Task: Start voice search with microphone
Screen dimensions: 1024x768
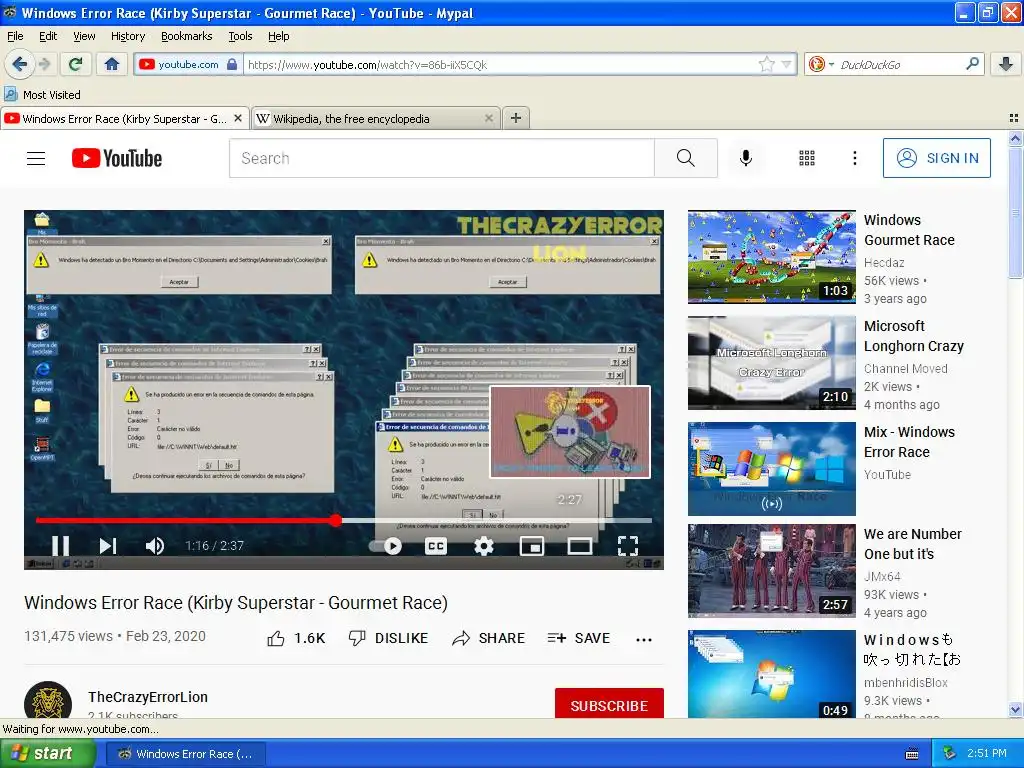Action: tap(746, 158)
